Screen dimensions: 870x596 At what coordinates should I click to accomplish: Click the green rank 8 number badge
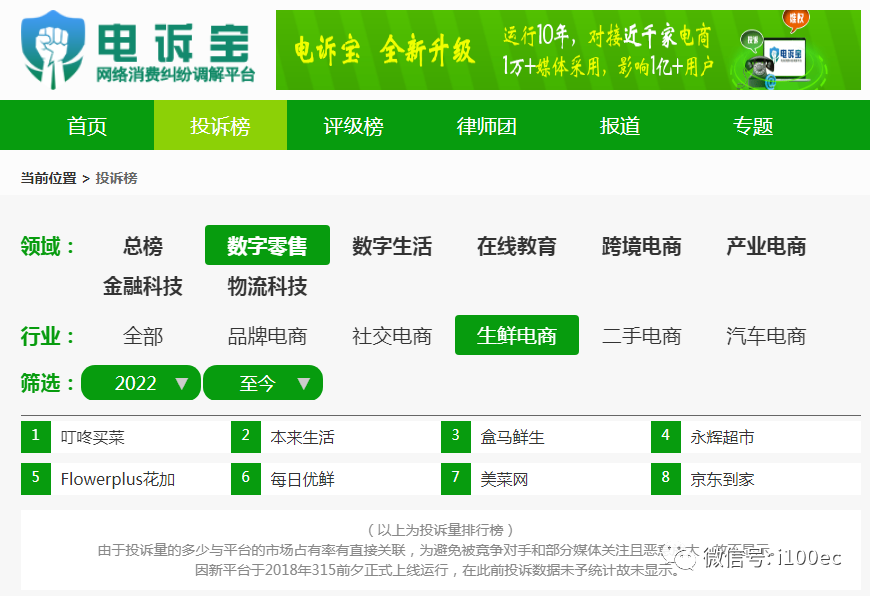click(x=666, y=479)
